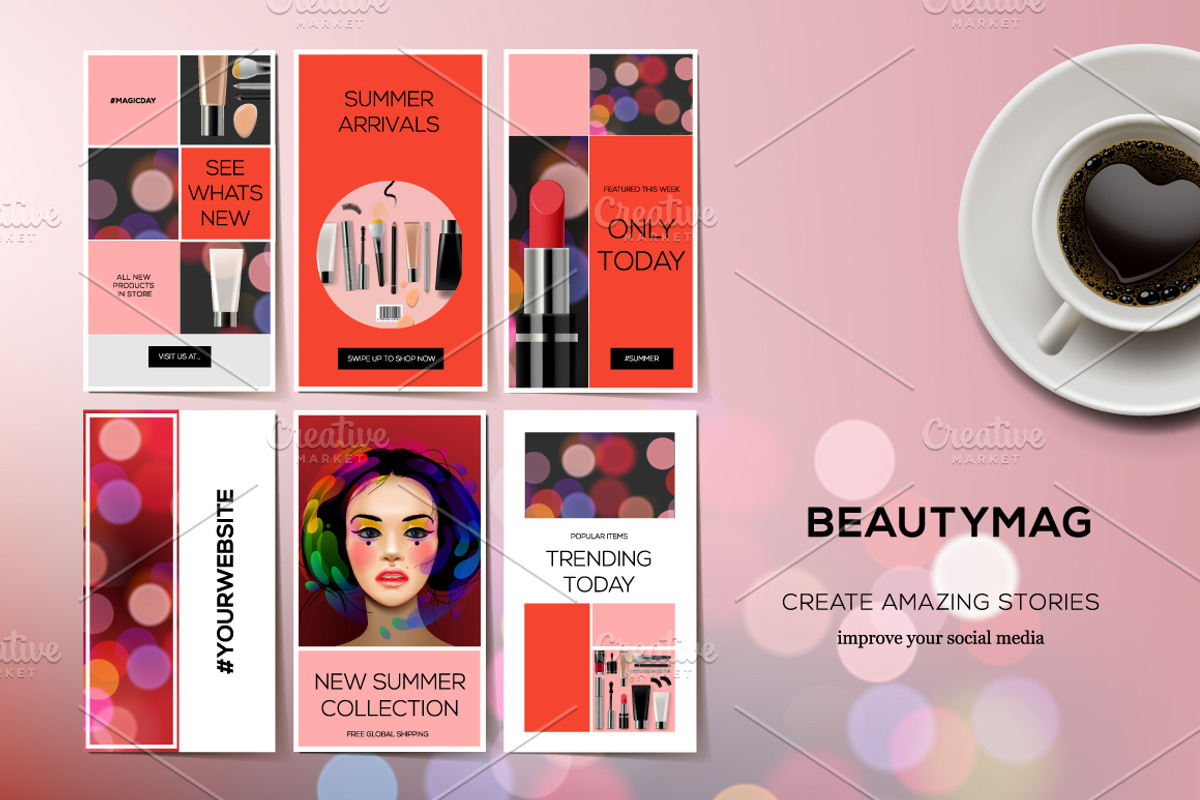Click the bokeh banner above 'POPULAR ITEMS'

point(599,475)
